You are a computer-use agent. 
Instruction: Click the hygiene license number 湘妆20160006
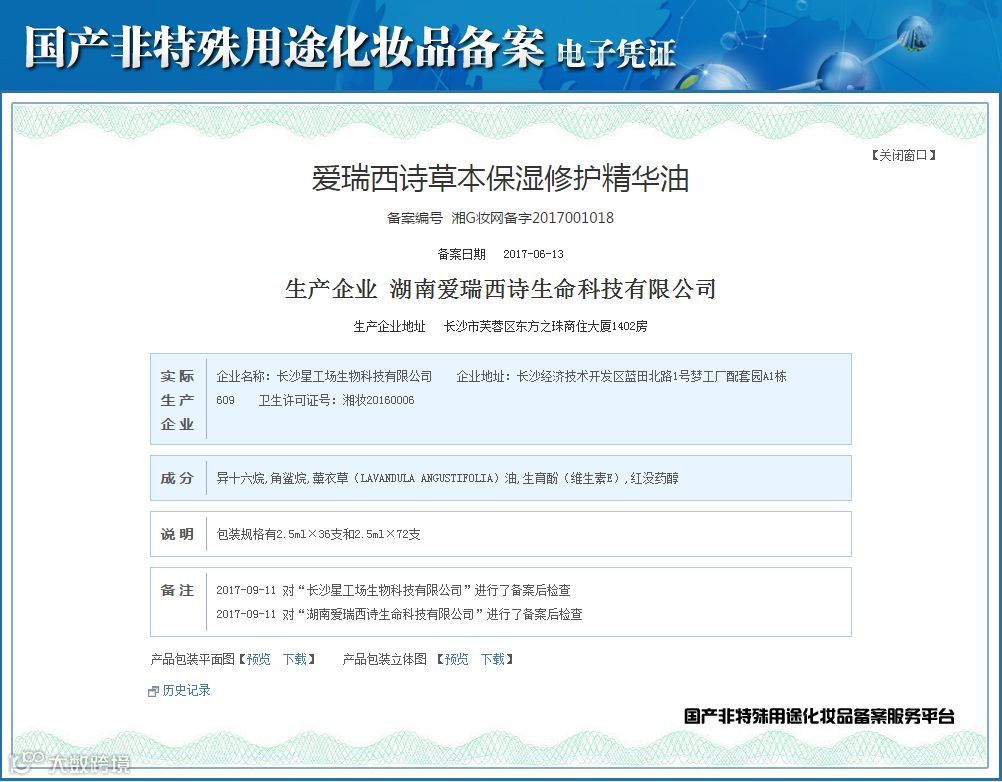click(378, 401)
